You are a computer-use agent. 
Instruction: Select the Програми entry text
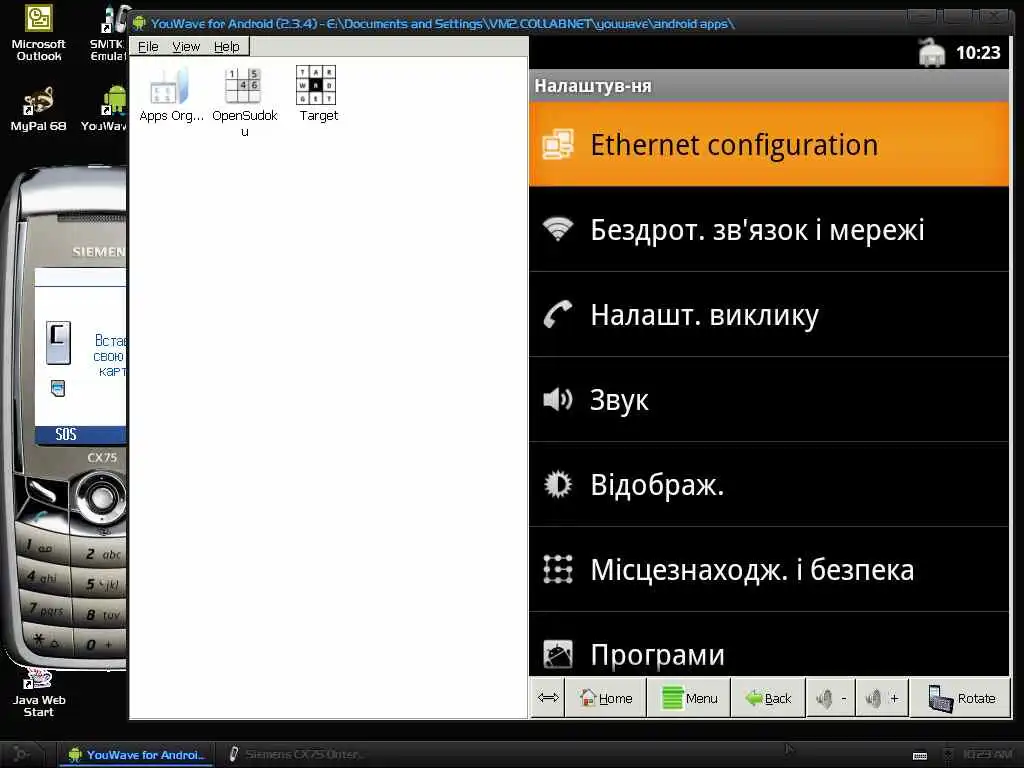pyautogui.click(x=657, y=654)
